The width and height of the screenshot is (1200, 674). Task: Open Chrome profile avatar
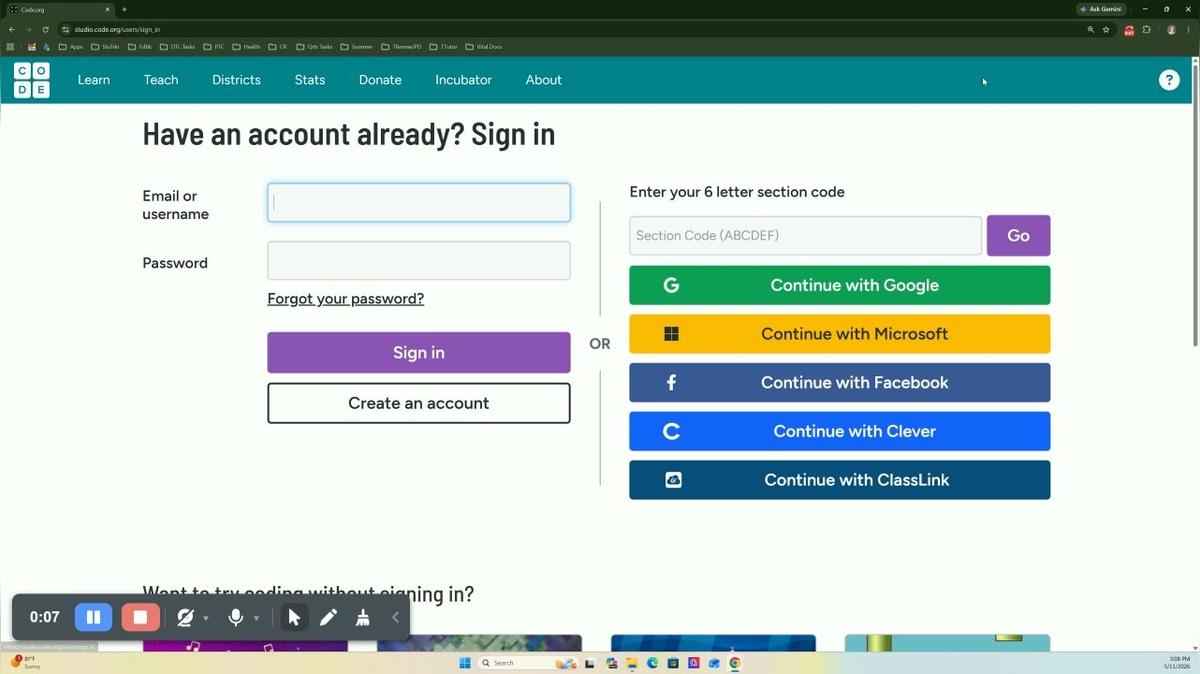click(1171, 30)
